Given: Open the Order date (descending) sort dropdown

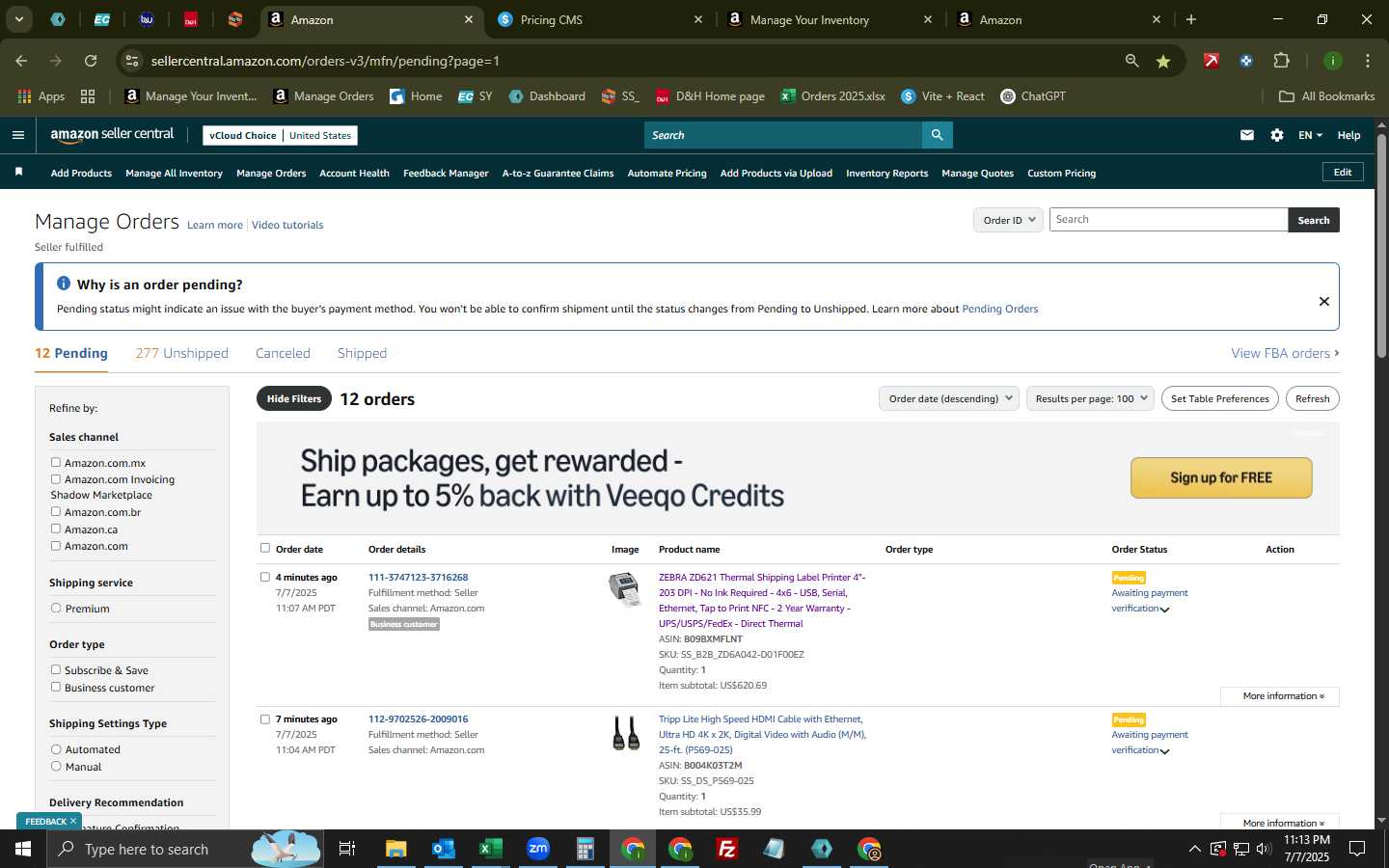Looking at the screenshot, I should [949, 398].
